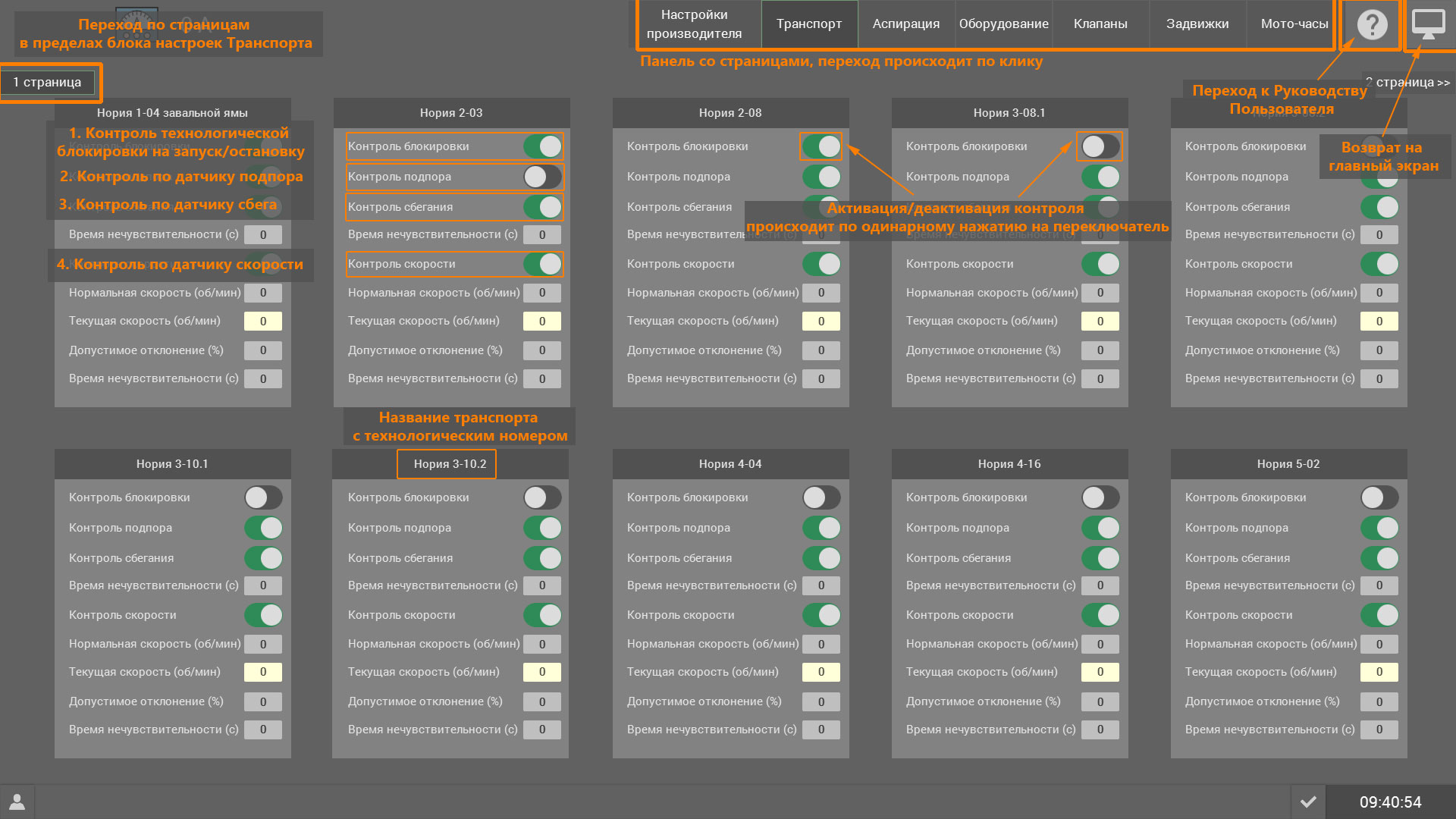Click the checkmark icon near the clock
The height and width of the screenshot is (819, 1456).
click(x=1308, y=802)
